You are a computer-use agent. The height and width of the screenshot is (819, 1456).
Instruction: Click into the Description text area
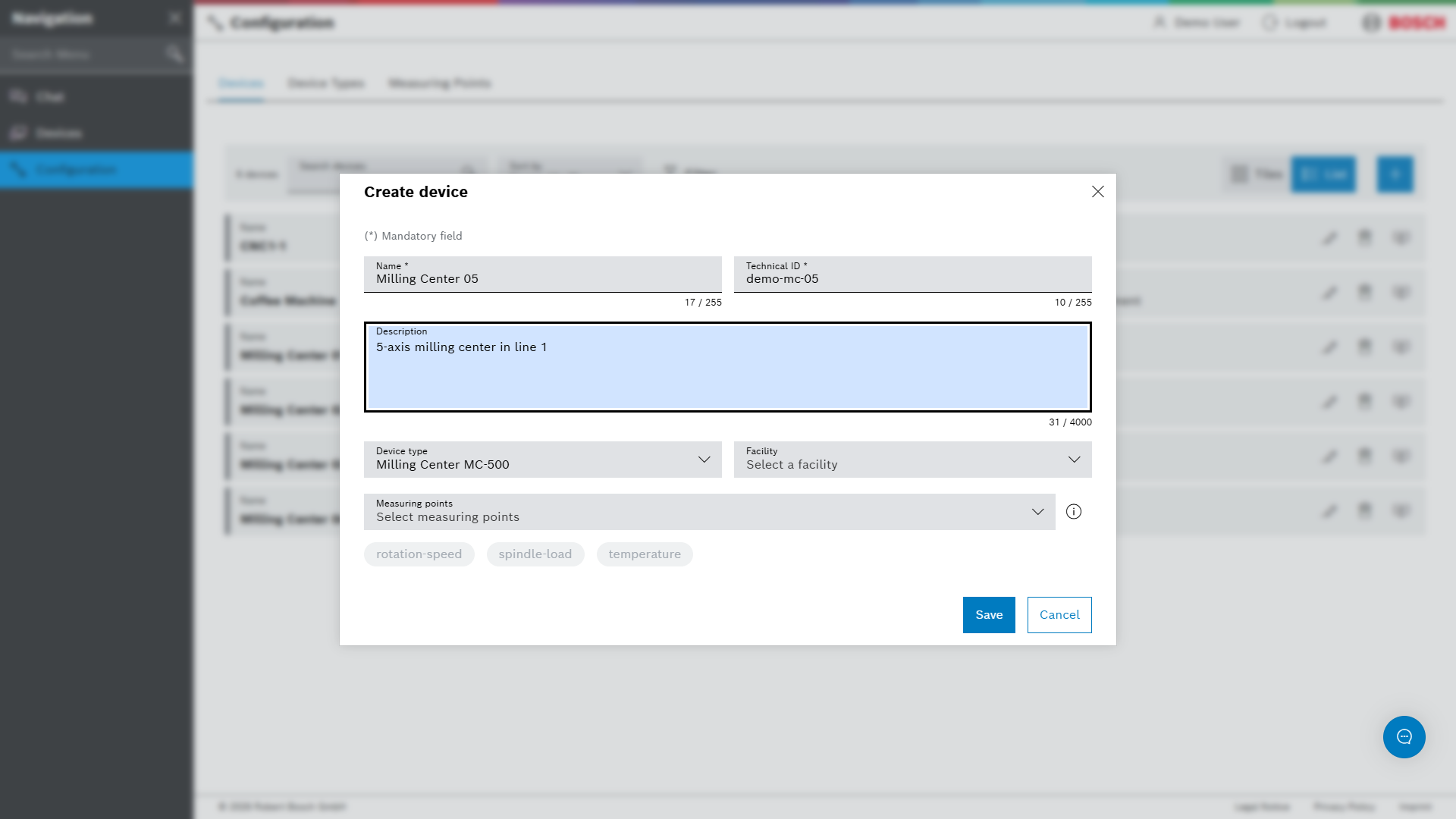(x=728, y=367)
